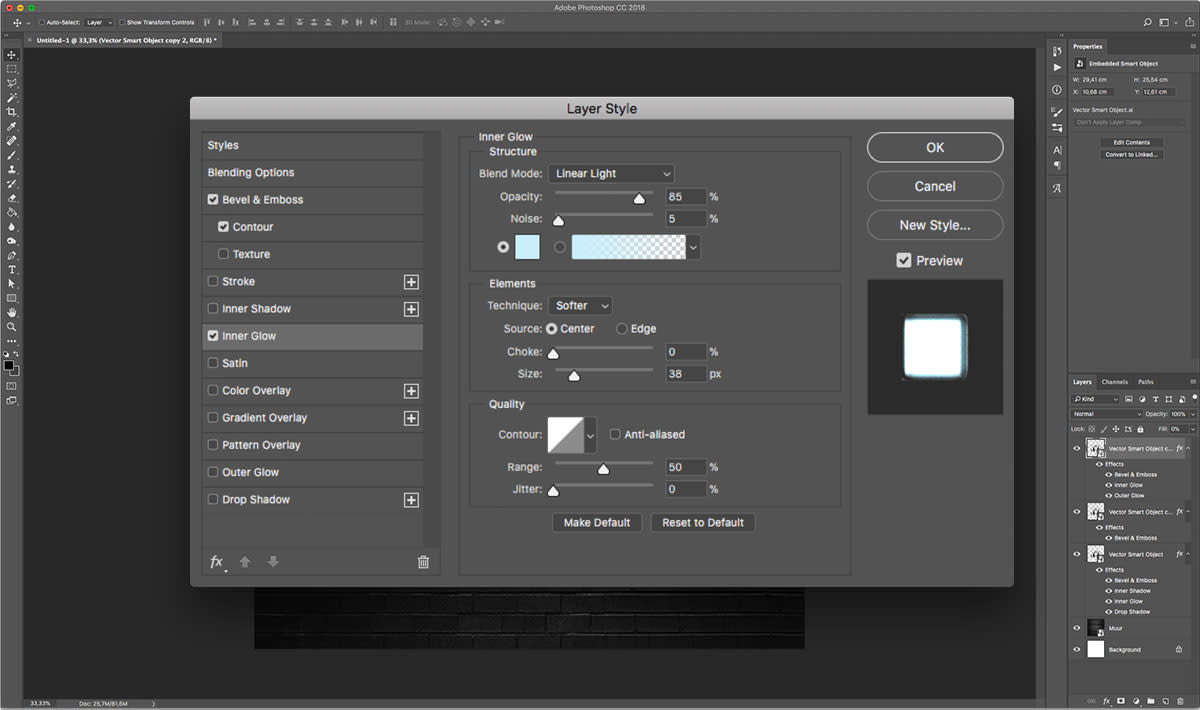The image size is (1200, 710).
Task: Select the Crop tool
Action: point(12,113)
